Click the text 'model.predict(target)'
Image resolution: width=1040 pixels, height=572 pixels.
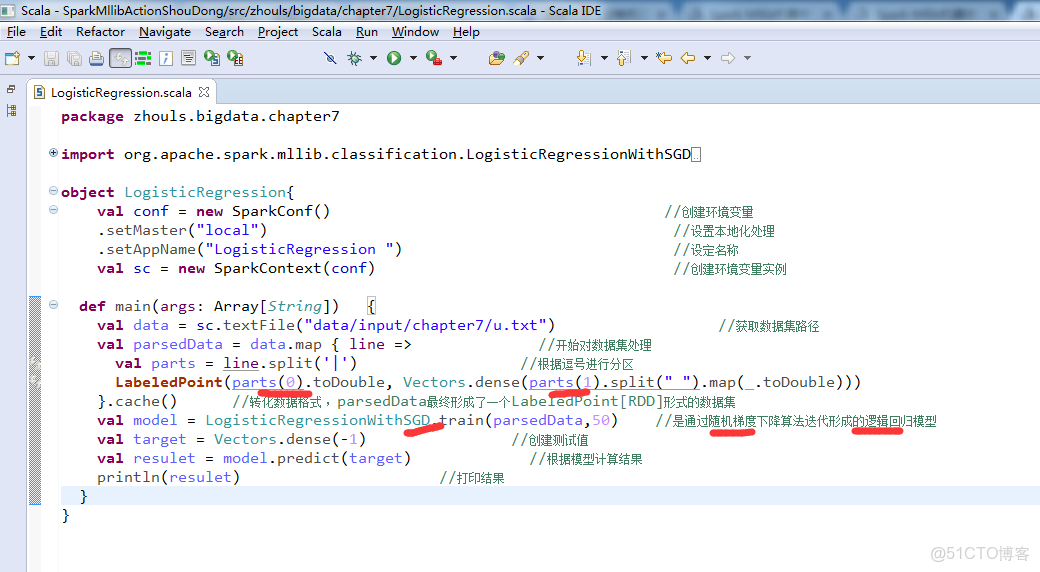[317, 458]
